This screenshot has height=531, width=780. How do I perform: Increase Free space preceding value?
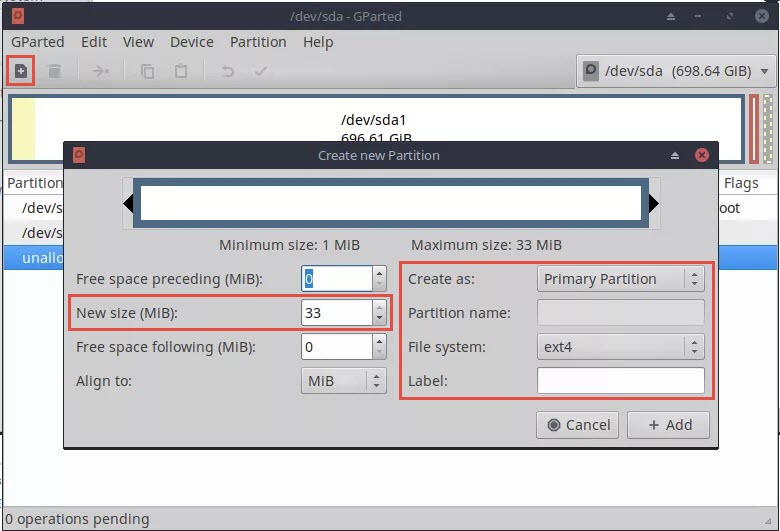(x=379, y=273)
